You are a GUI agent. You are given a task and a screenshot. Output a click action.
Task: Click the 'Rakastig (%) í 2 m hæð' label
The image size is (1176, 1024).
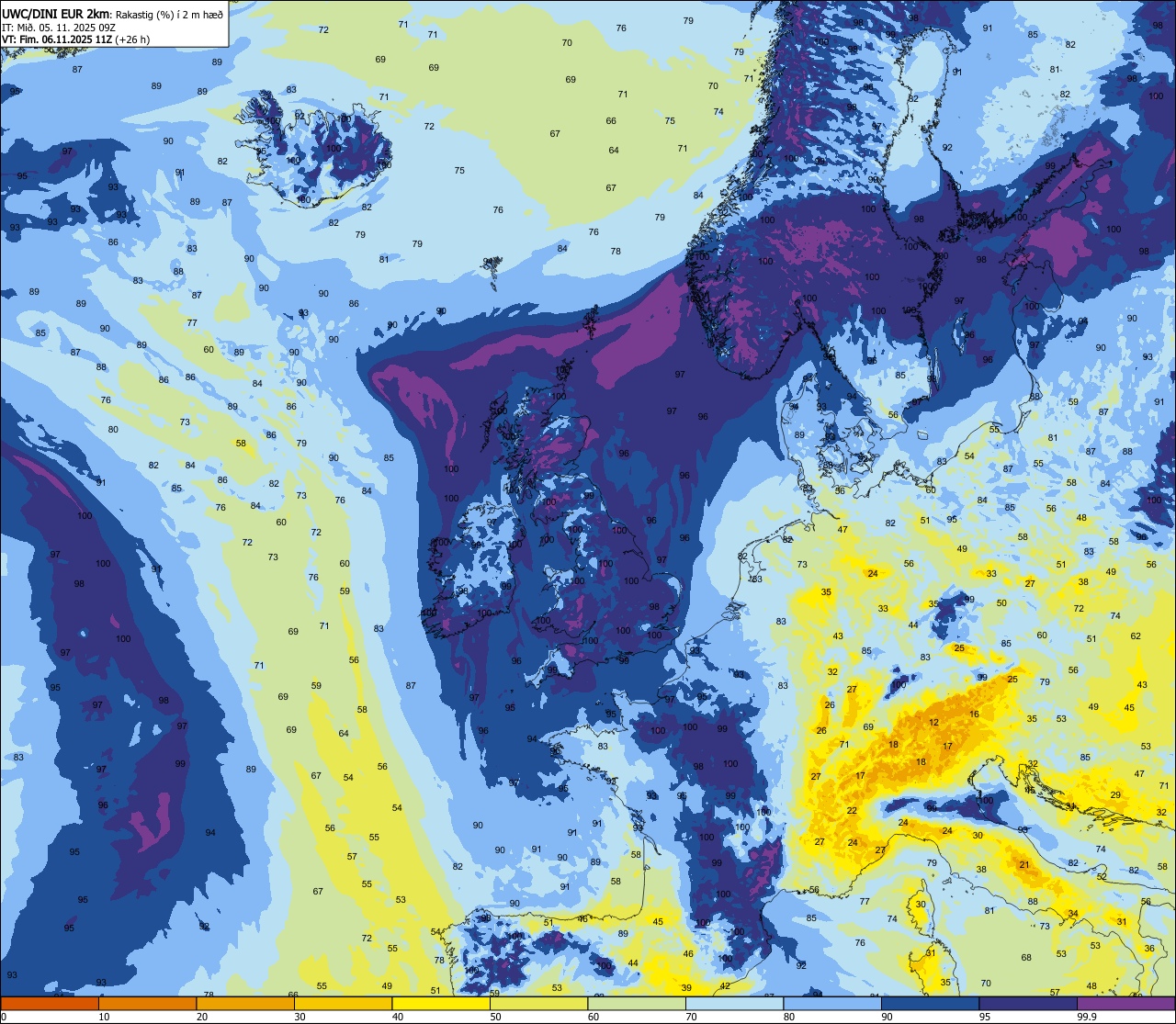[168, 14]
